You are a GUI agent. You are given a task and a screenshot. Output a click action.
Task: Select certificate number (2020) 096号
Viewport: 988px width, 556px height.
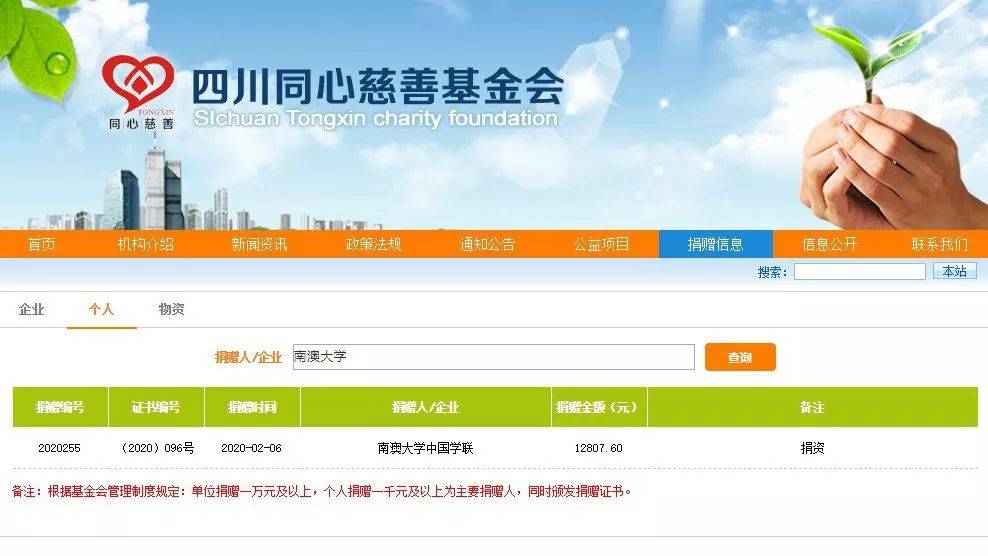158,448
